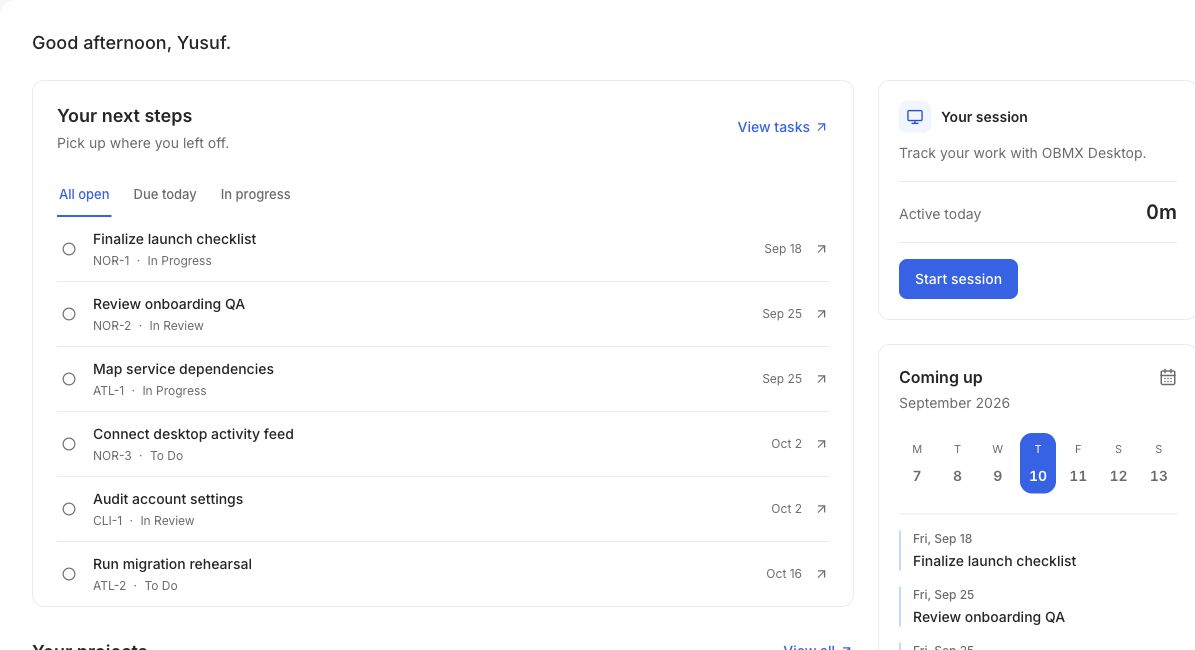1195x650 pixels.
Task: Click the ATL-2 task ID
Action: [110, 586]
